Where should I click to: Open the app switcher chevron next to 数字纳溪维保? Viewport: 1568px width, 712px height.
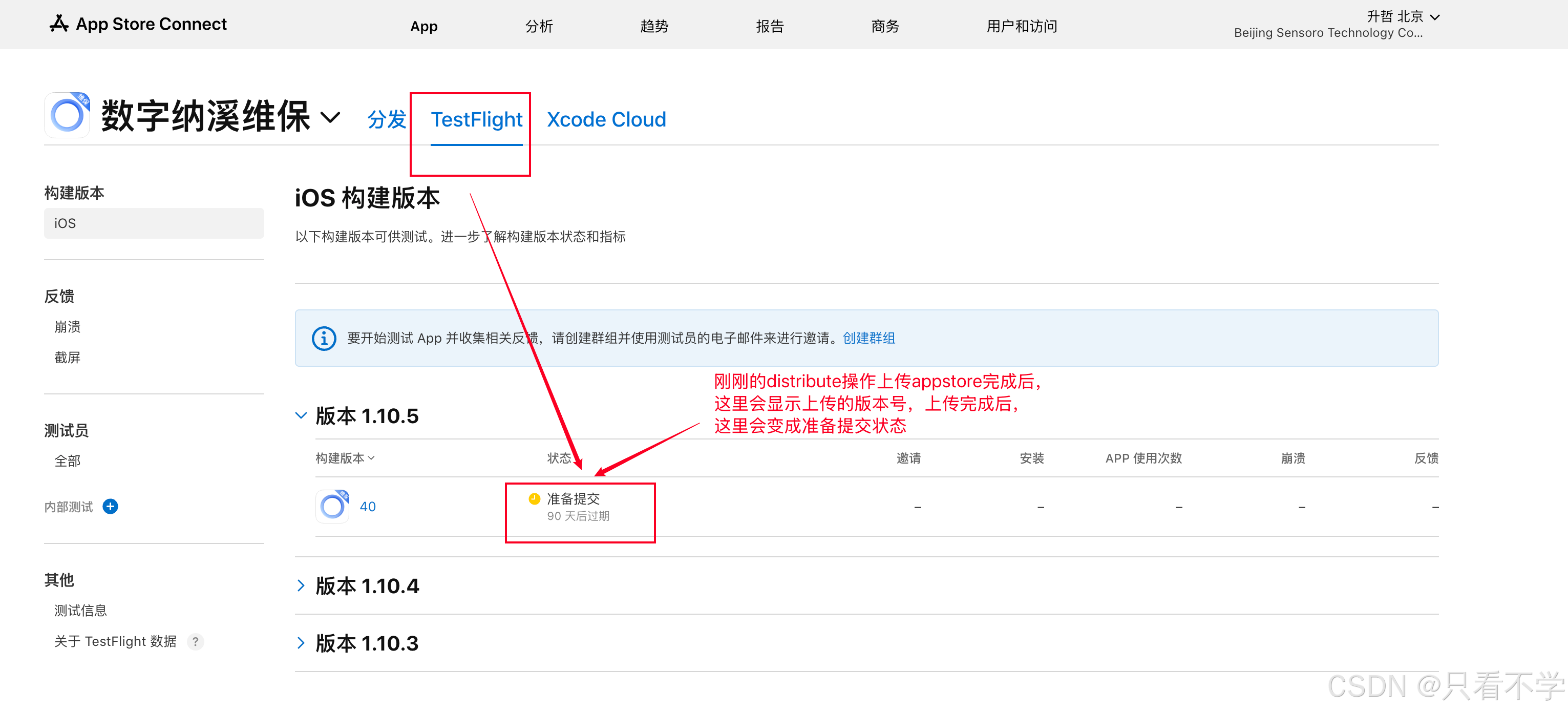[x=330, y=117]
